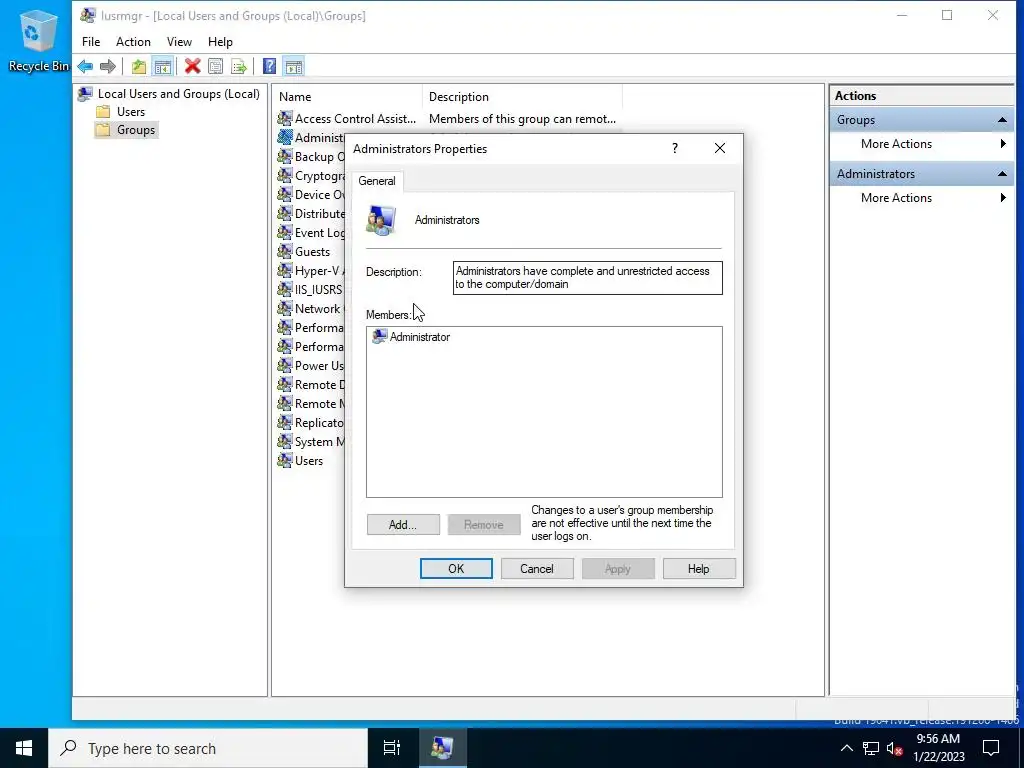Screen dimensions: 1024x768
Task: Click the Add... button
Action: click(x=403, y=524)
